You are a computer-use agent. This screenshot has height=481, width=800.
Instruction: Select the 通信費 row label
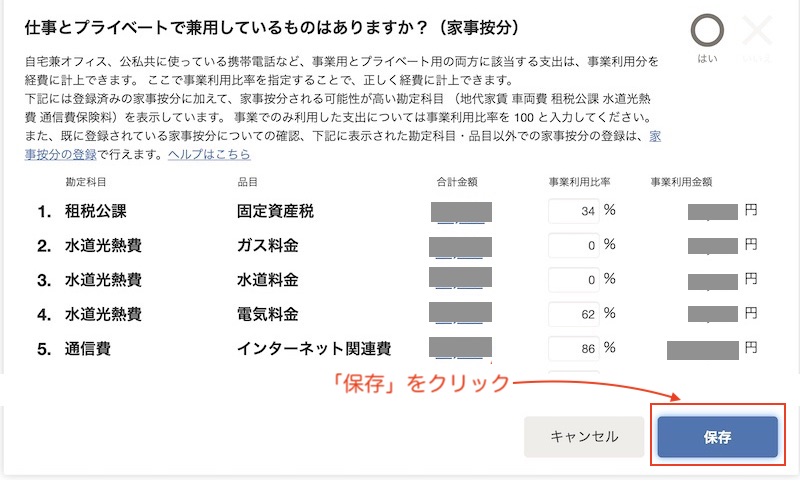click(x=88, y=349)
